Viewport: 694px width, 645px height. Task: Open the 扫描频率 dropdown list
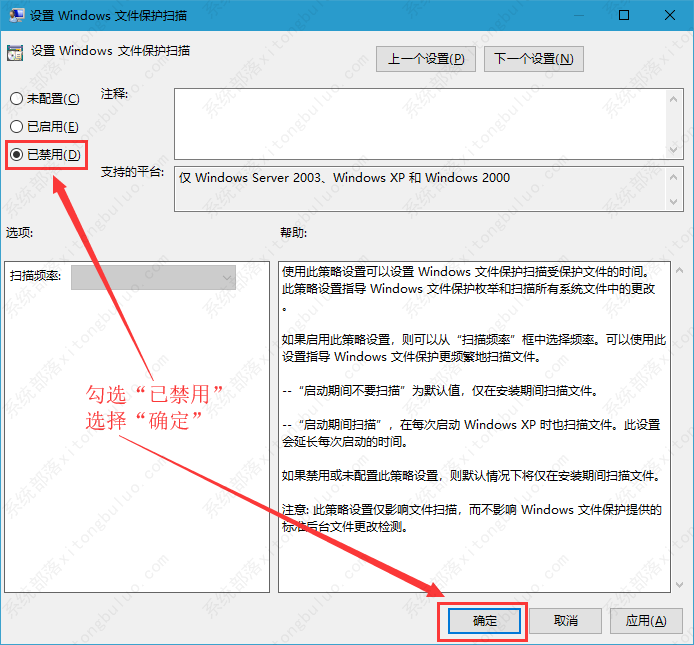click(153, 276)
